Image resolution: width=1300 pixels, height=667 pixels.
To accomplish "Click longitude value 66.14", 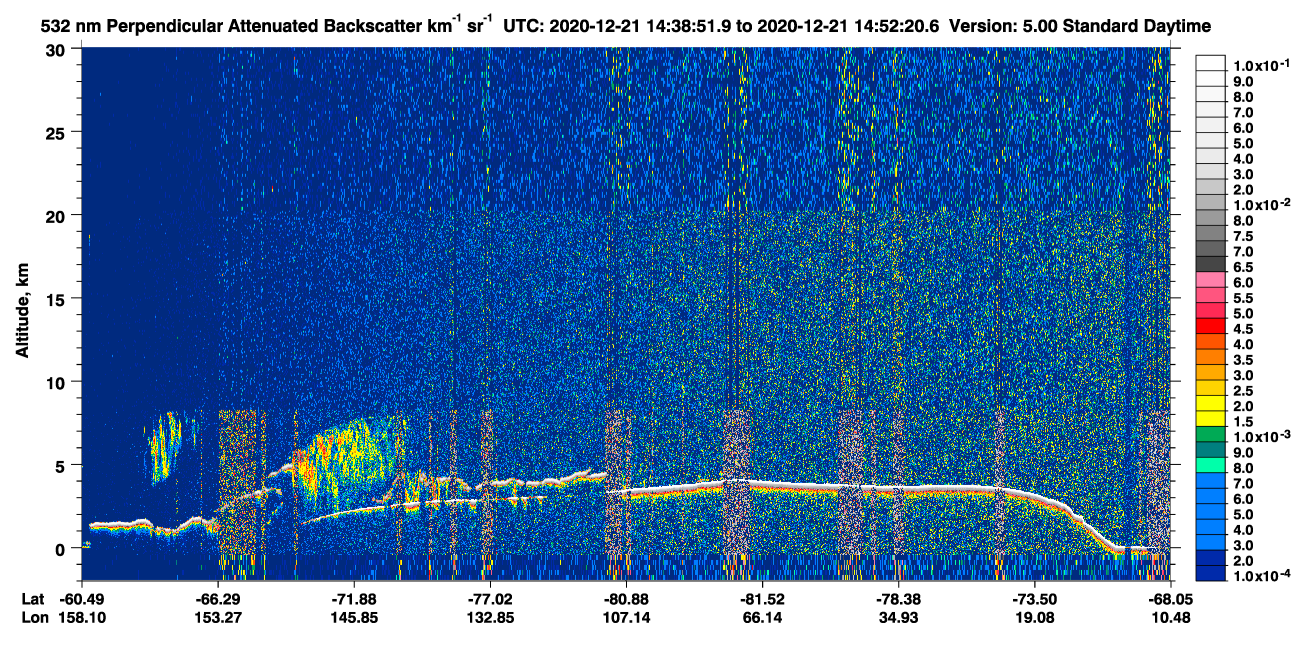I will (x=763, y=618).
